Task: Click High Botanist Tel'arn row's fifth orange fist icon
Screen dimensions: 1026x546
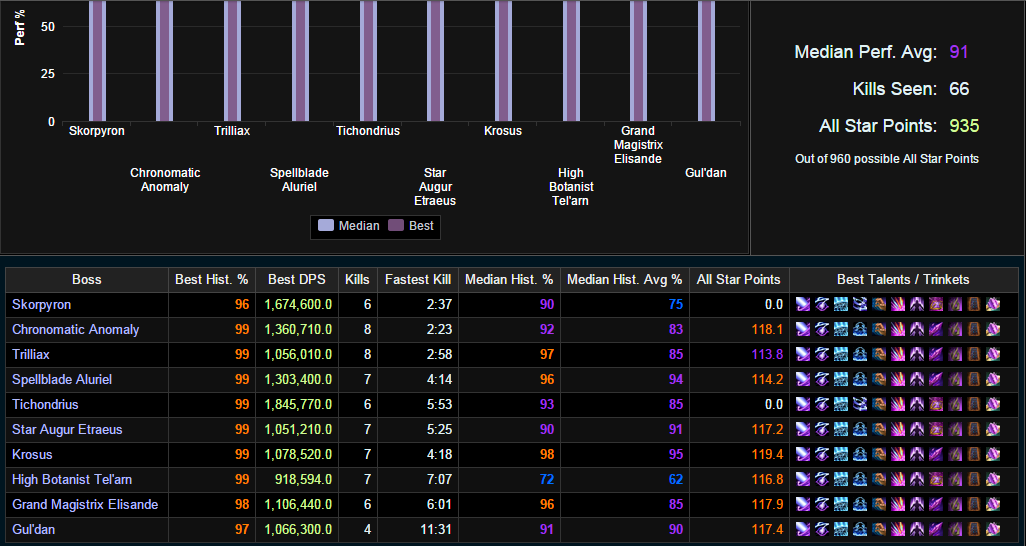Action: click(879, 479)
